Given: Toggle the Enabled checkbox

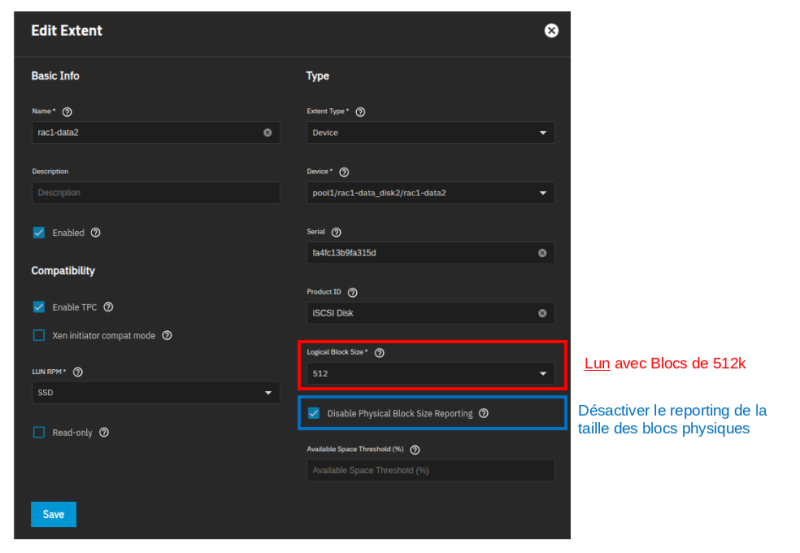Looking at the screenshot, I should [39, 233].
